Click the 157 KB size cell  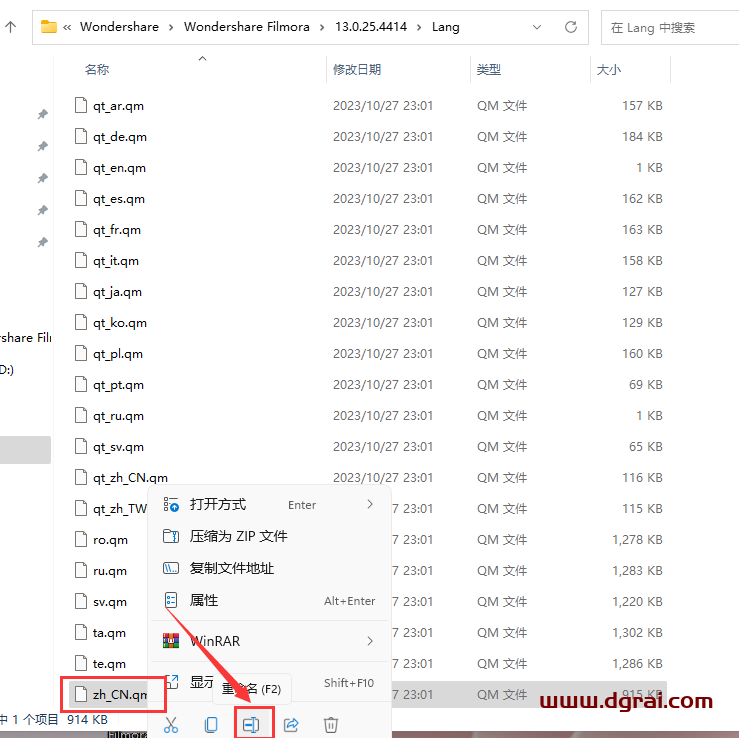click(642, 106)
